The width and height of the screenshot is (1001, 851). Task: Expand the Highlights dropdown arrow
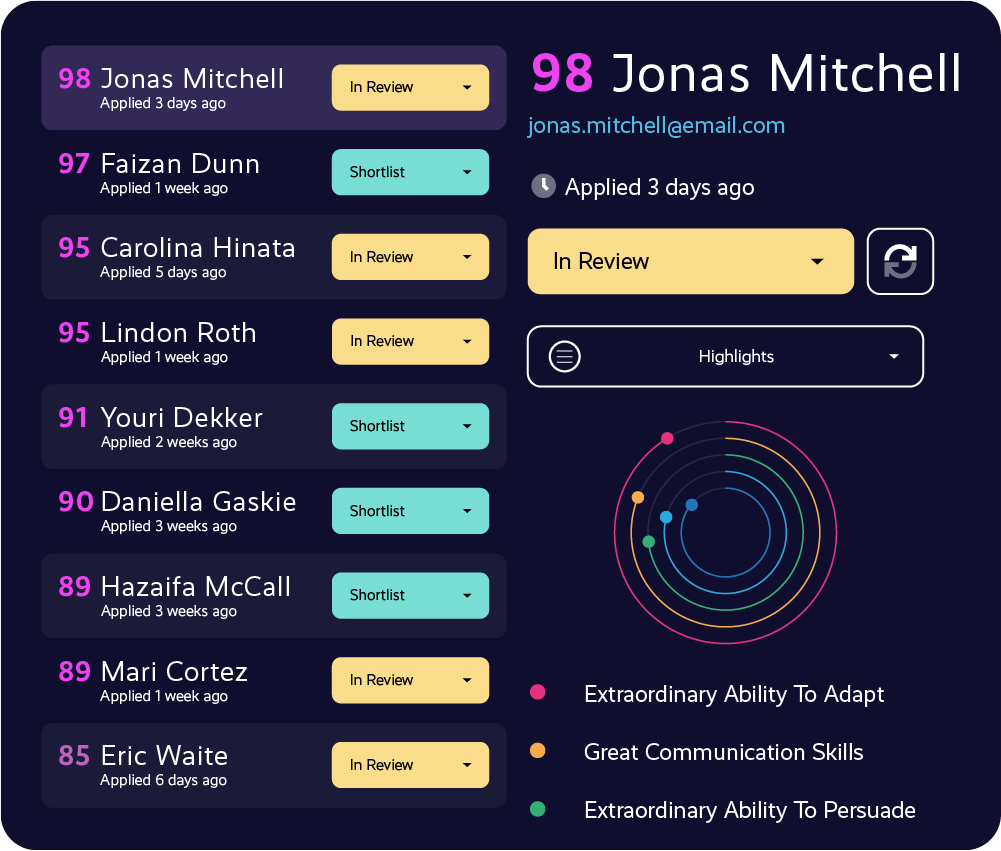pyautogui.click(x=894, y=356)
